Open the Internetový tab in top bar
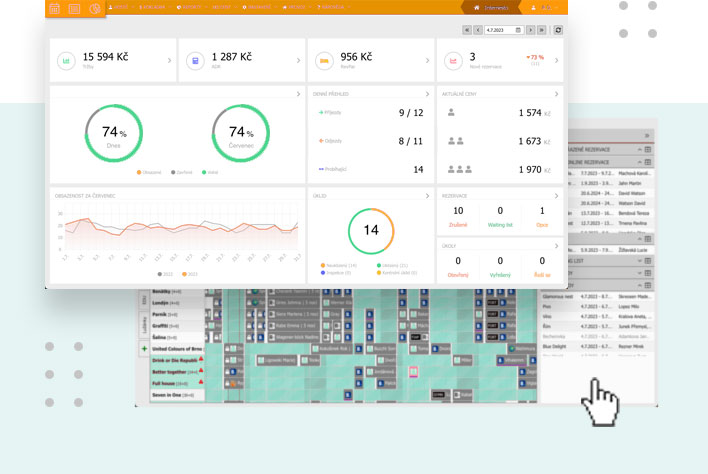 [495, 8]
